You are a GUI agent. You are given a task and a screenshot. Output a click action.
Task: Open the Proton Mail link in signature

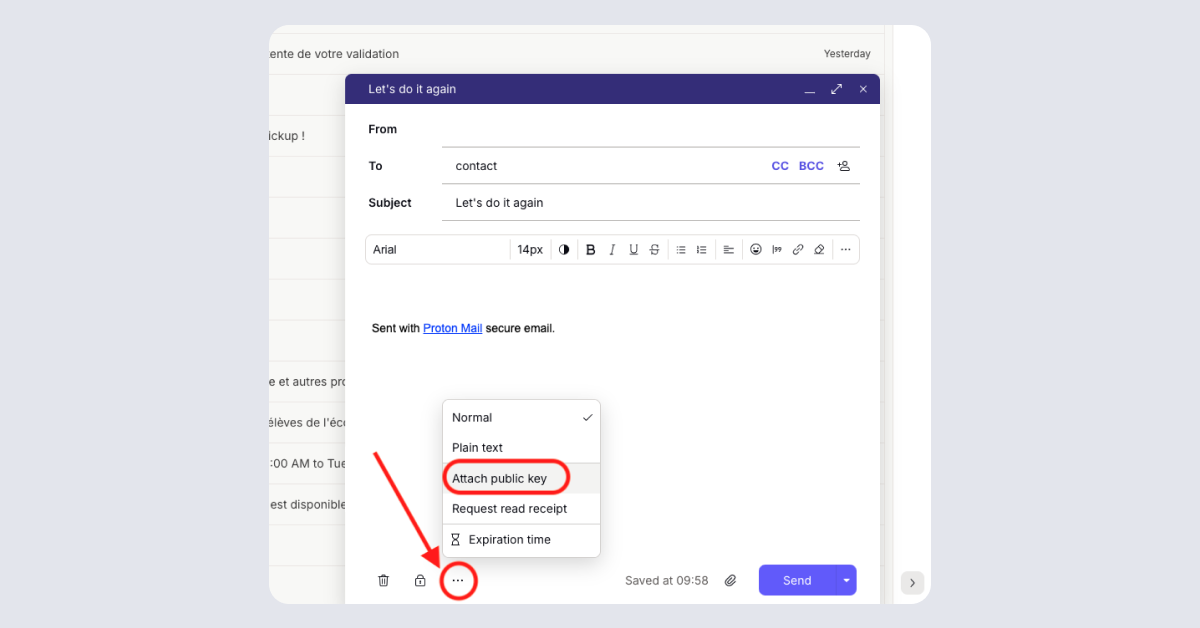tap(452, 327)
